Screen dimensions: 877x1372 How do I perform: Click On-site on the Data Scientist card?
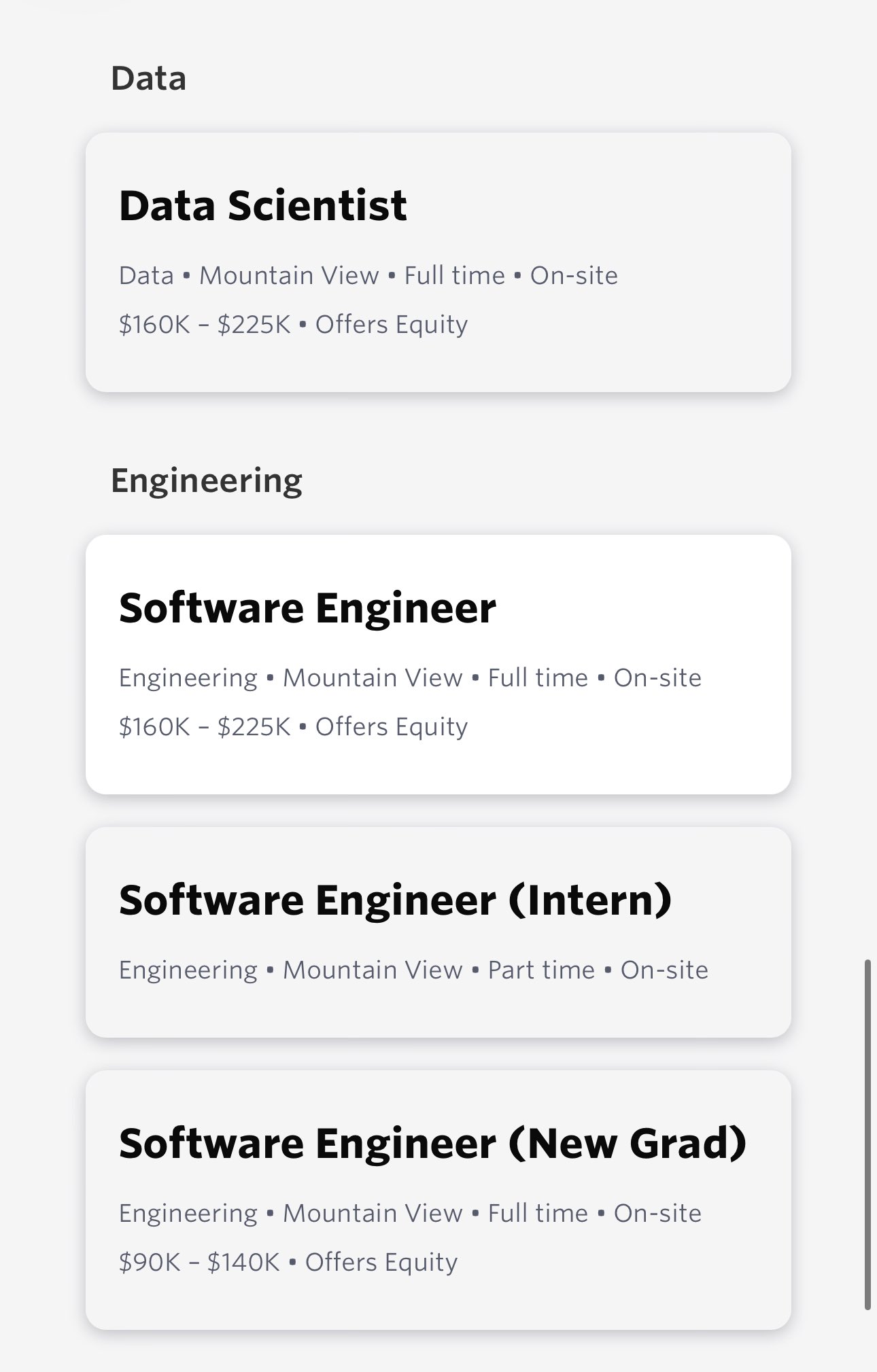574,276
